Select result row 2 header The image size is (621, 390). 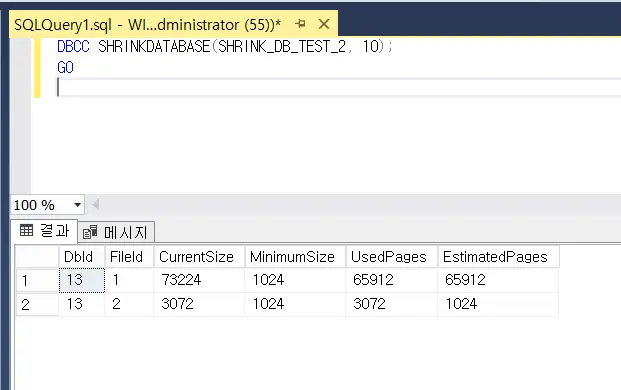[x=37, y=304]
